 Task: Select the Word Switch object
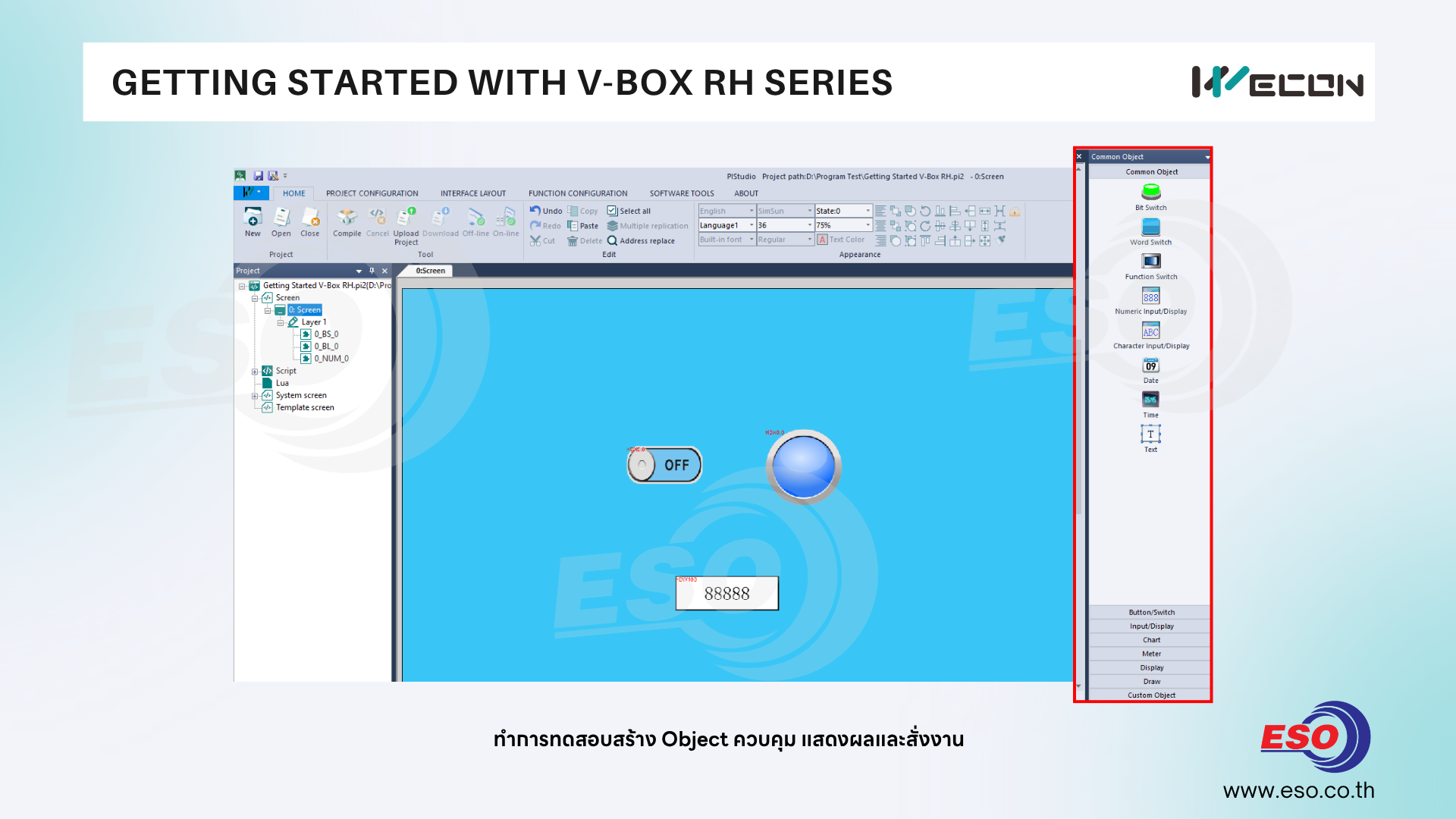(x=1150, y=227)
